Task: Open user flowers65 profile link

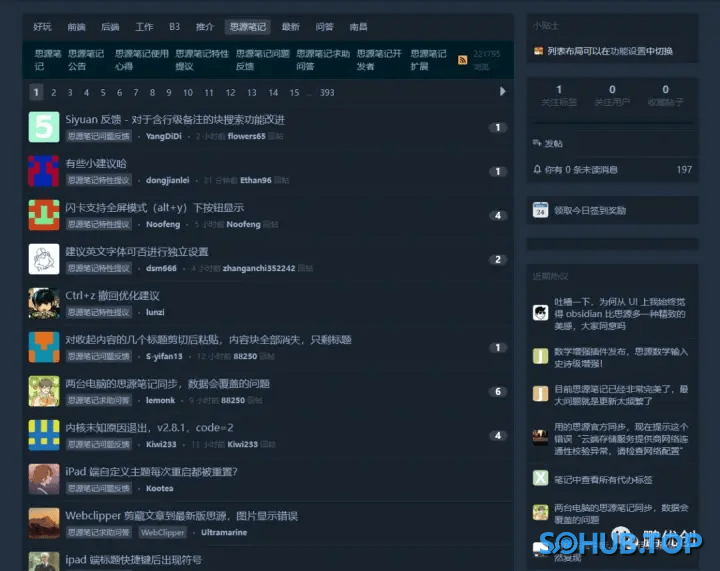Action: pyautogui.click(x=247, y=136)
